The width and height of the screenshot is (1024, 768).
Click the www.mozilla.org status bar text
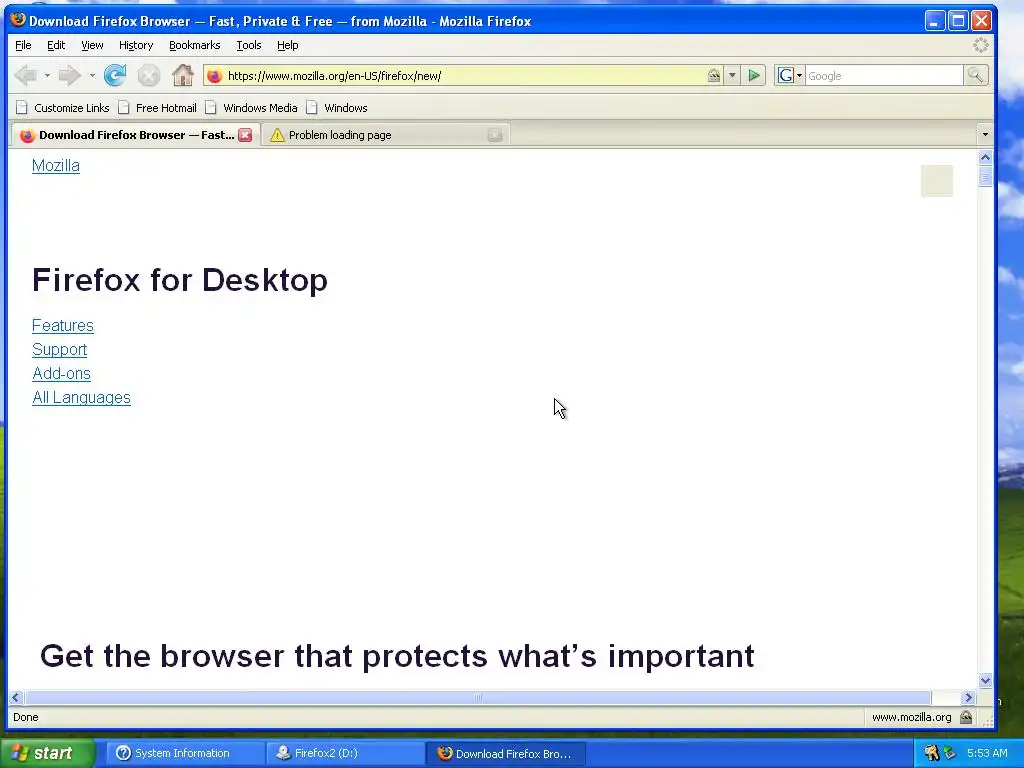(x=912, y=717)
